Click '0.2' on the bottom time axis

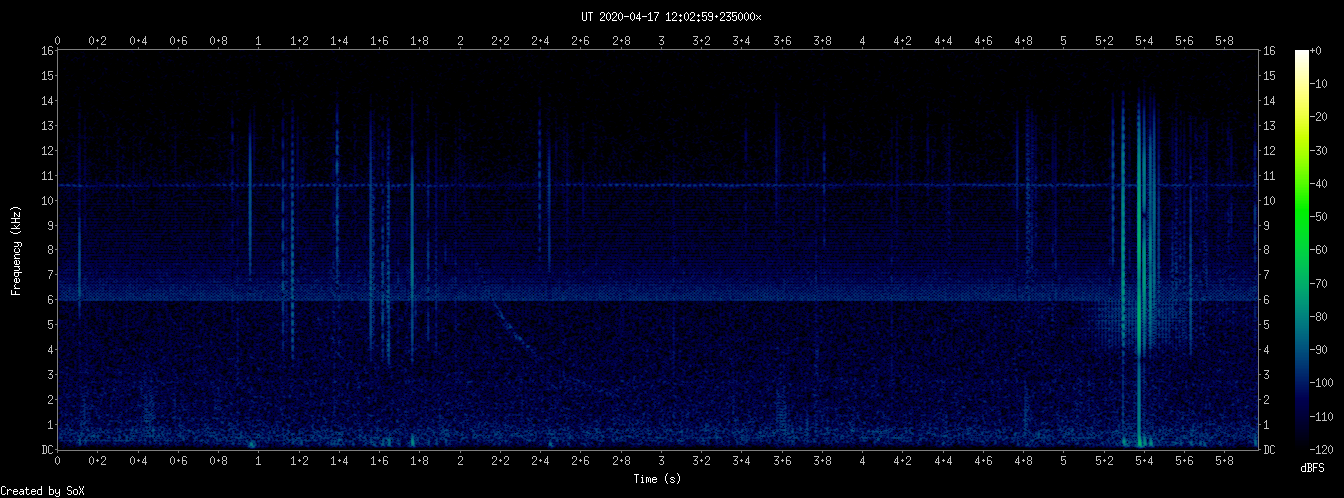[x=98, y=461]
